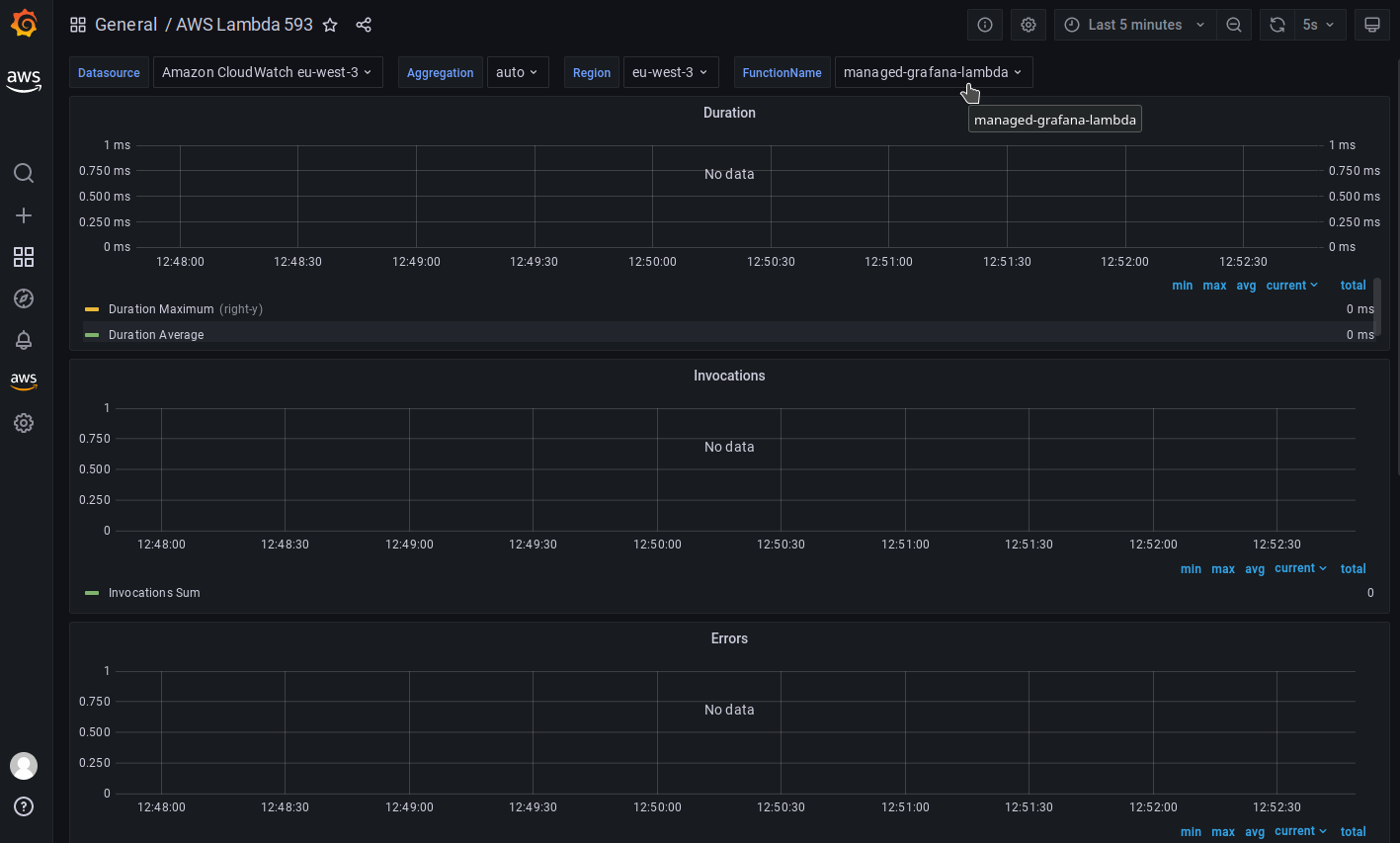This screenshot has height=843, width=1400.
Task: Open the Dashboards grid icon in sidebar
Action: click(x=24, y=257)
